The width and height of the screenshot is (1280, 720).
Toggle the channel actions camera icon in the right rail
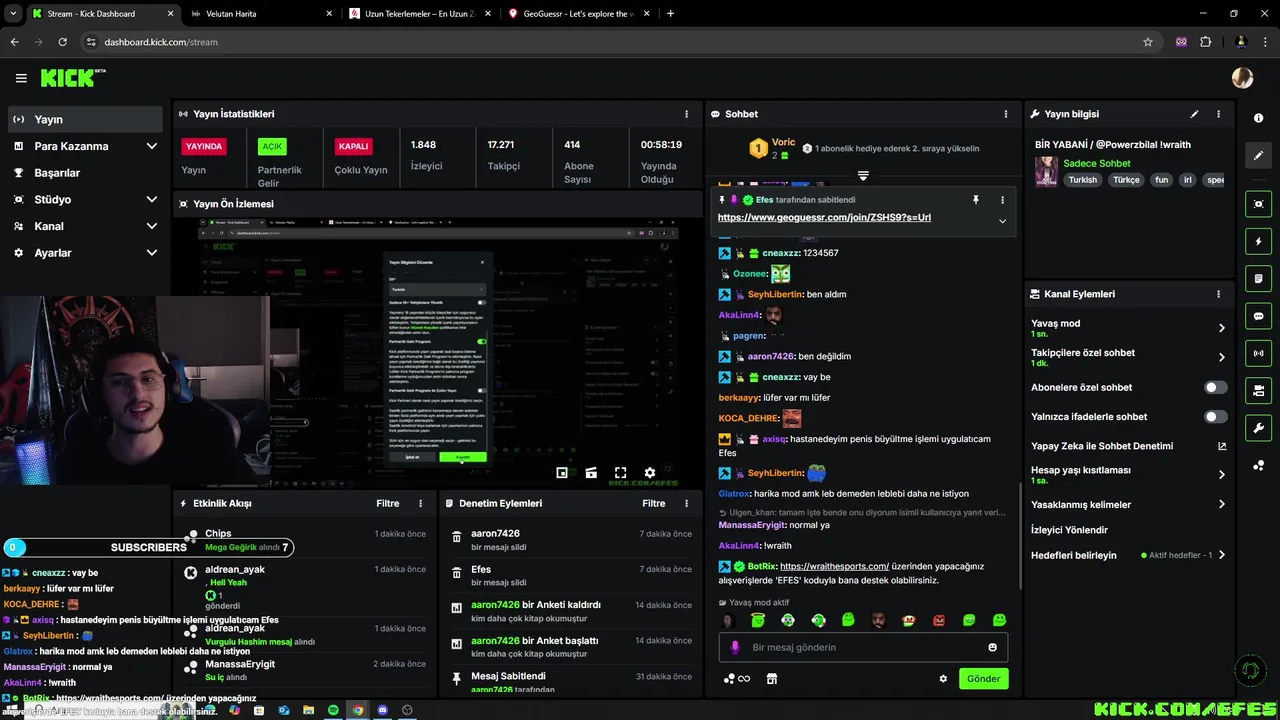point(1258,390)
